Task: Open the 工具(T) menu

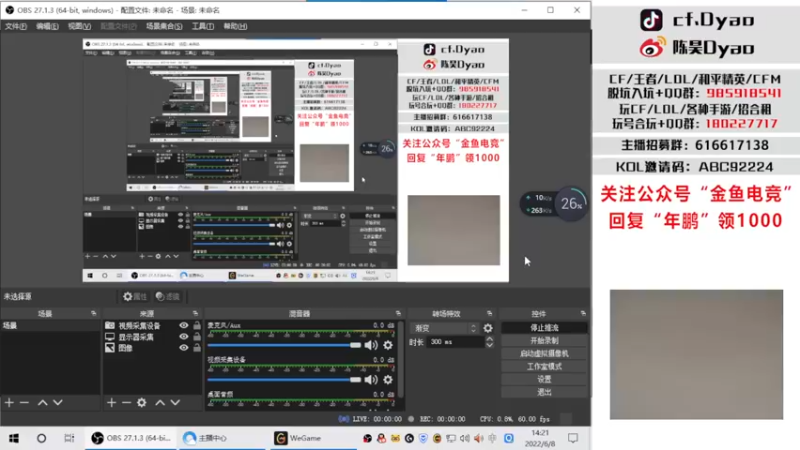Action: point(203,26)
